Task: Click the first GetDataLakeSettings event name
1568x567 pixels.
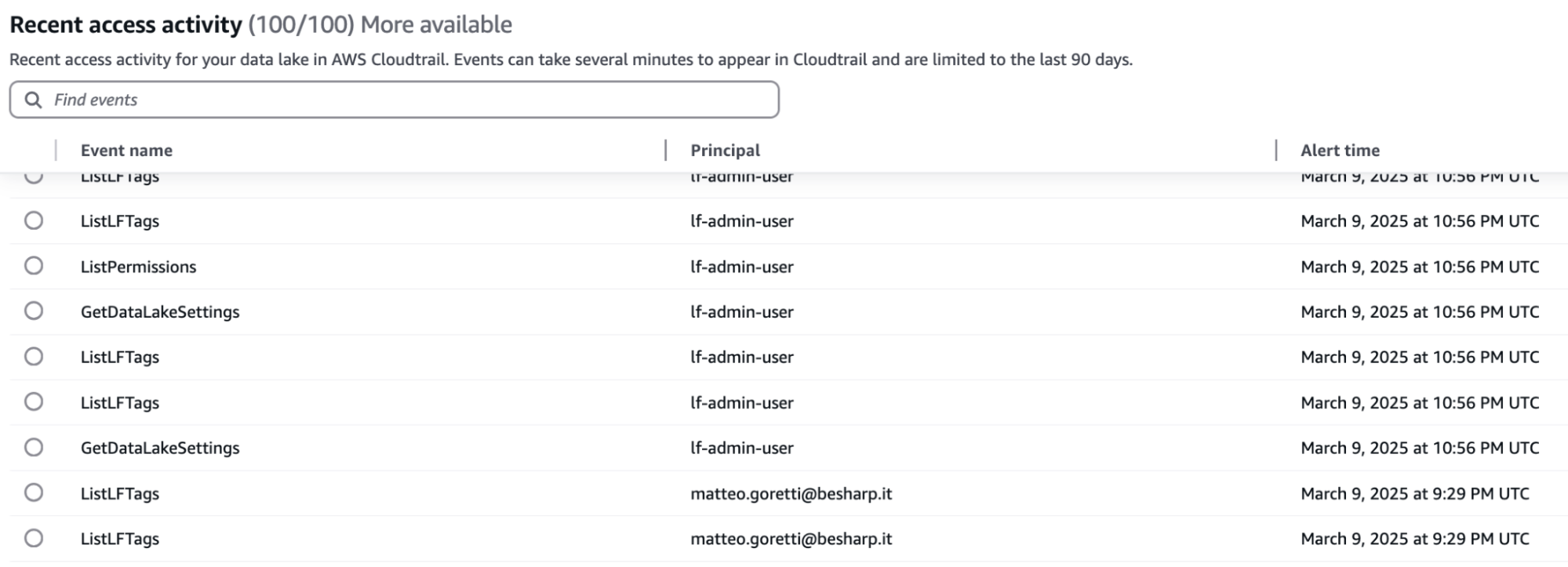Action: (160, 312)
